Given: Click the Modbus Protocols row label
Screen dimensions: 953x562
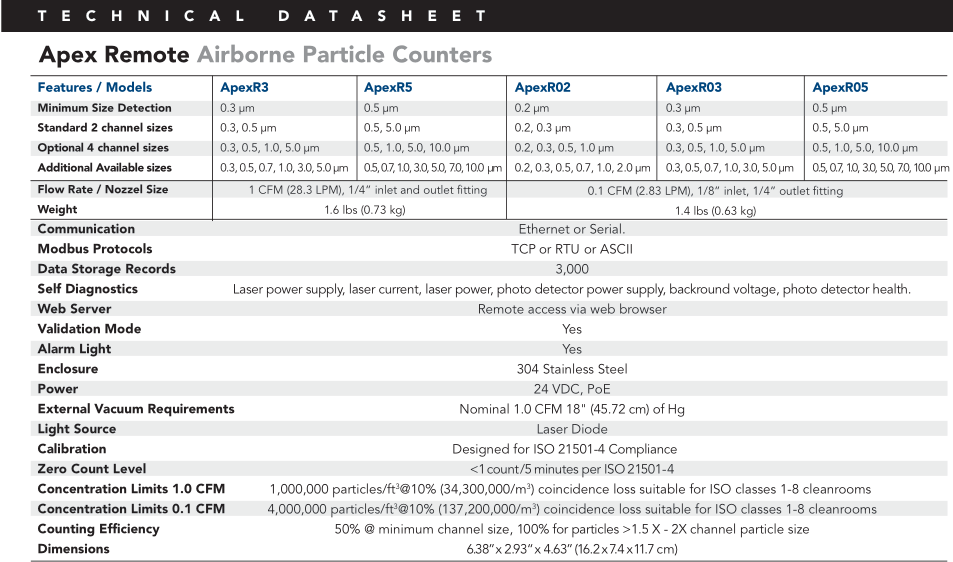Looking at the screenshot, I should point(95,249).
